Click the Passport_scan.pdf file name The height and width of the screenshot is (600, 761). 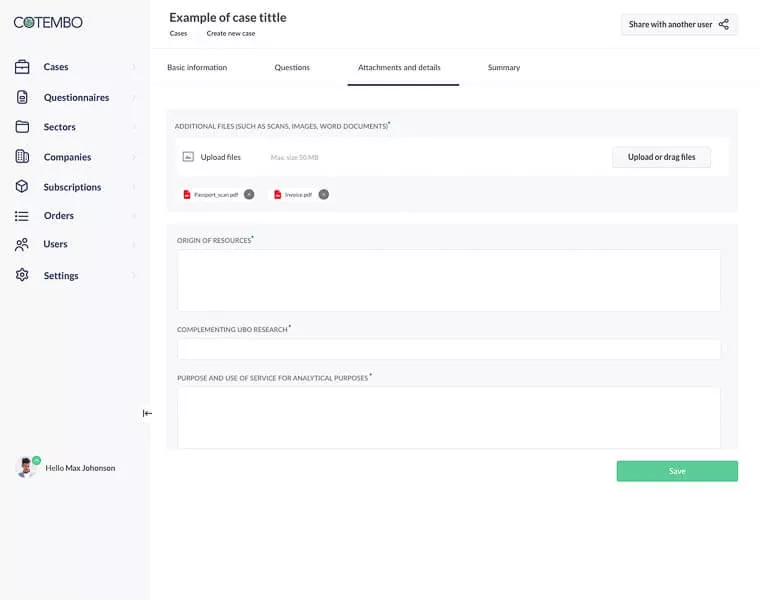[x=216, y=195]
